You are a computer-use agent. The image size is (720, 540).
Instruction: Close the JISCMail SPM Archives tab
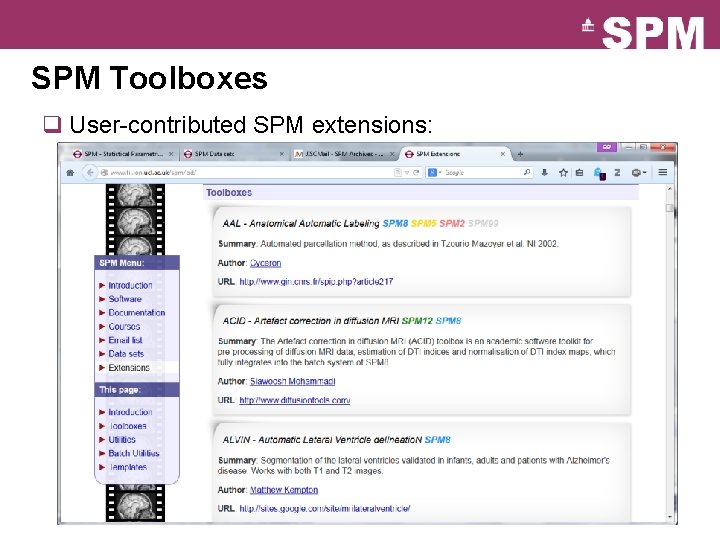coord(392,154)
